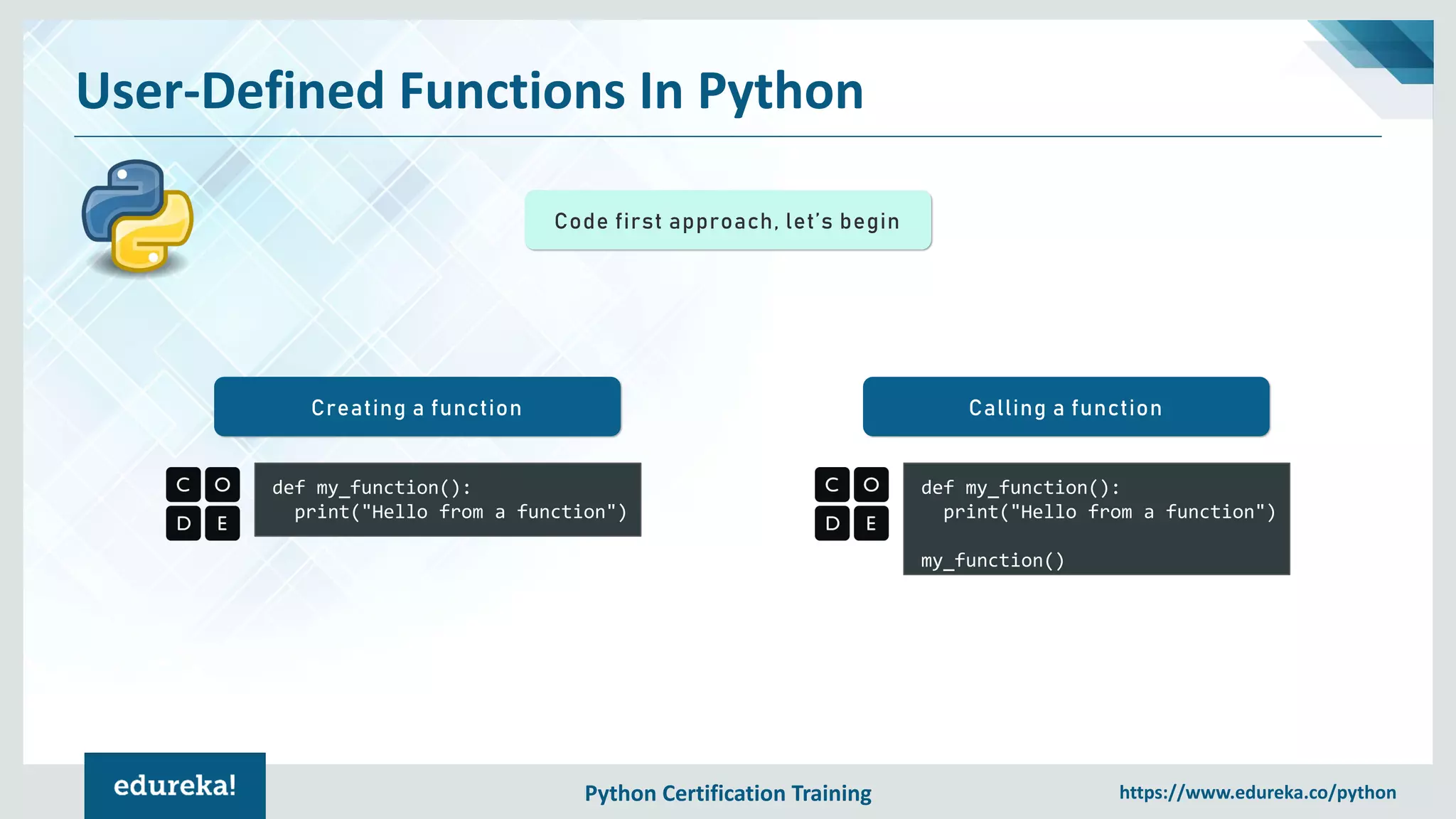The height and width of the screenshot is (819, 1456).
Task: Click the code block under Creating a function
Action: tap(448, 500)
